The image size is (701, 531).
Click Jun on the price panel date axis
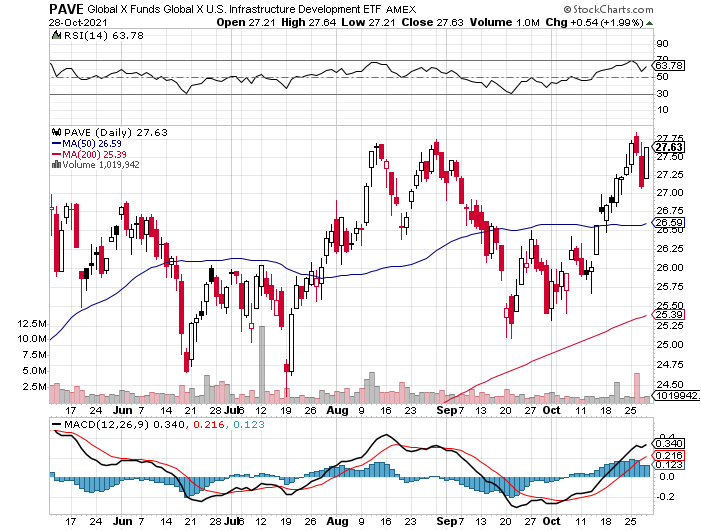[x=122, y=410]
